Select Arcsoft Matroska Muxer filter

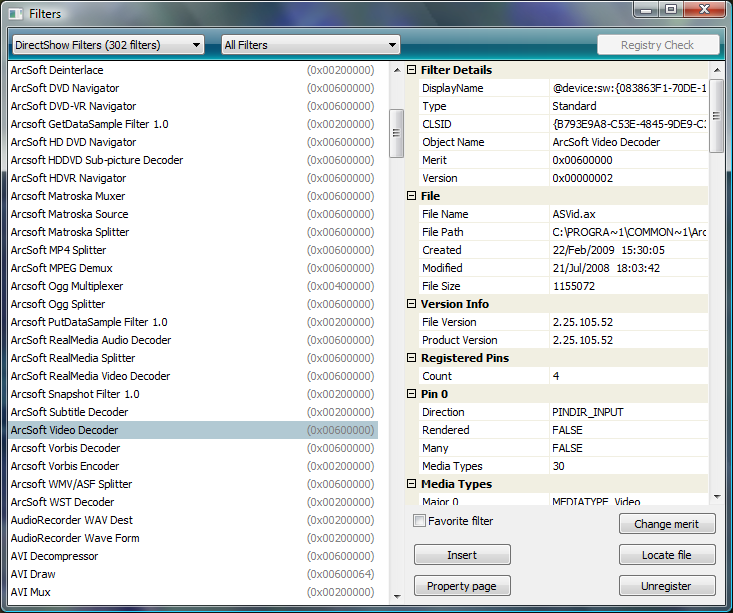click(67, 196)
